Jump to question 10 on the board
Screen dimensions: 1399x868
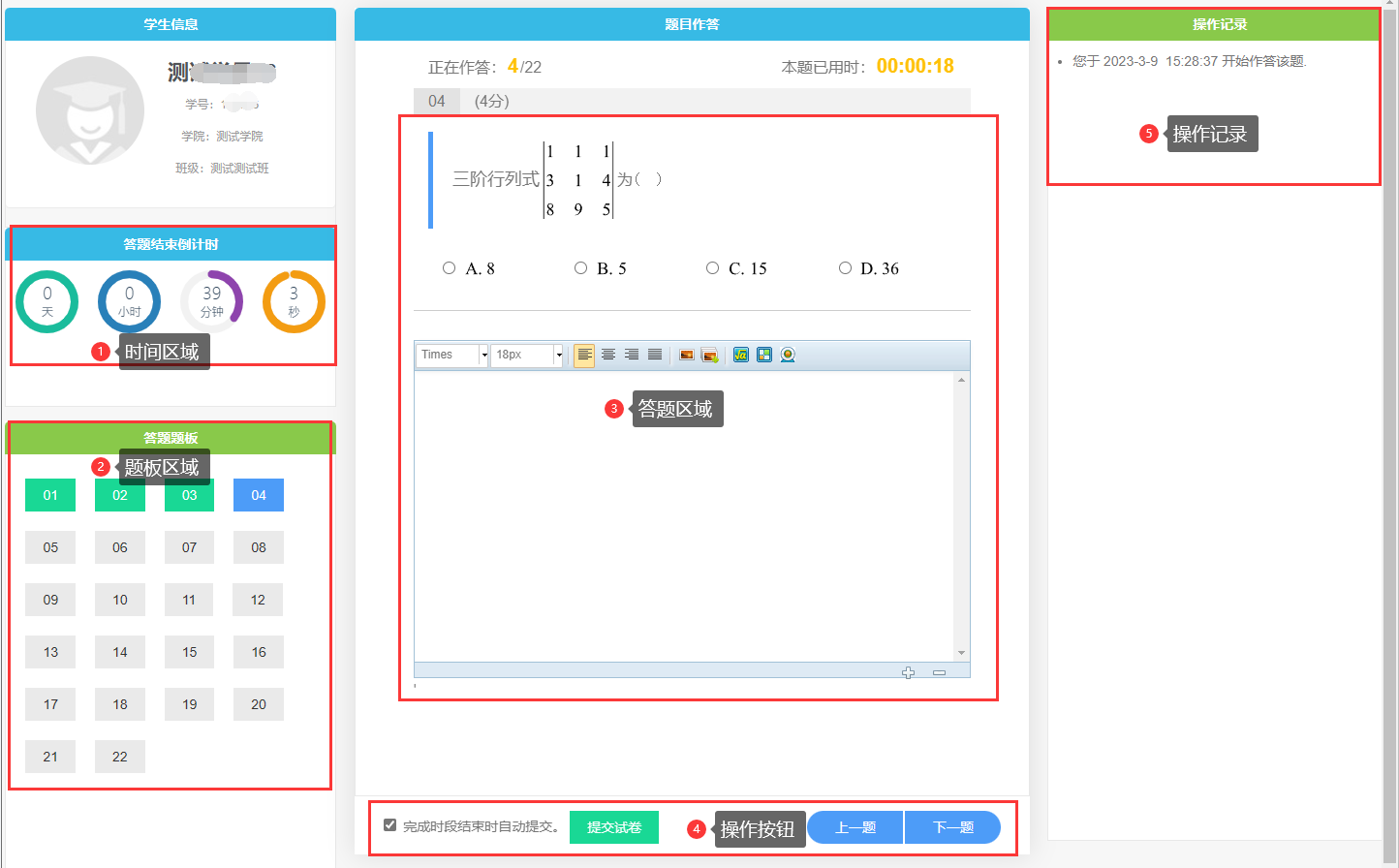tap(120, 600)
